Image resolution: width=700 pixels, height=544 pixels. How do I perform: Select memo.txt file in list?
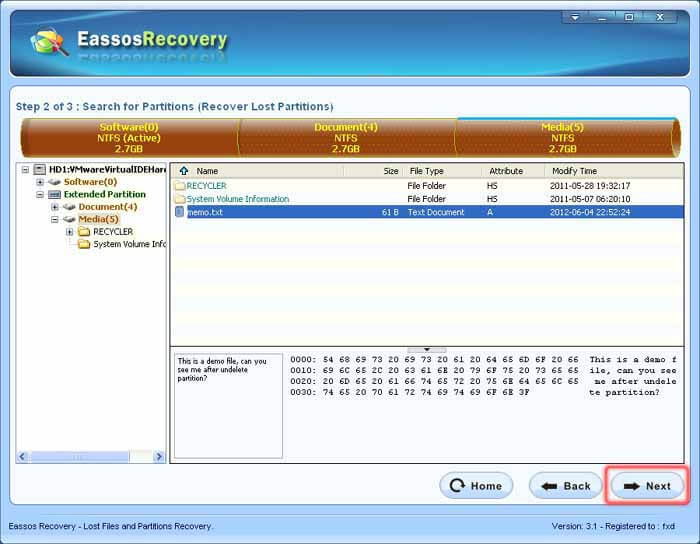point(428,212)
